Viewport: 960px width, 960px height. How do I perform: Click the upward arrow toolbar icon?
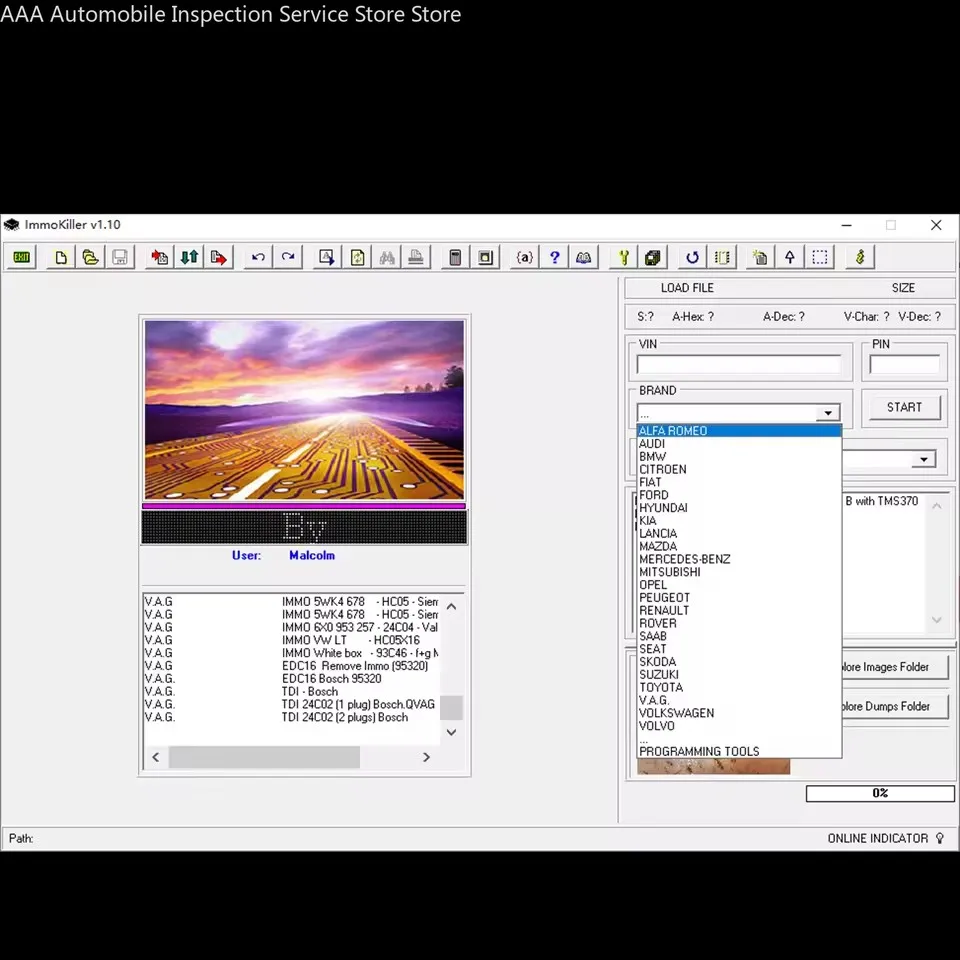(x=790, y=257)
